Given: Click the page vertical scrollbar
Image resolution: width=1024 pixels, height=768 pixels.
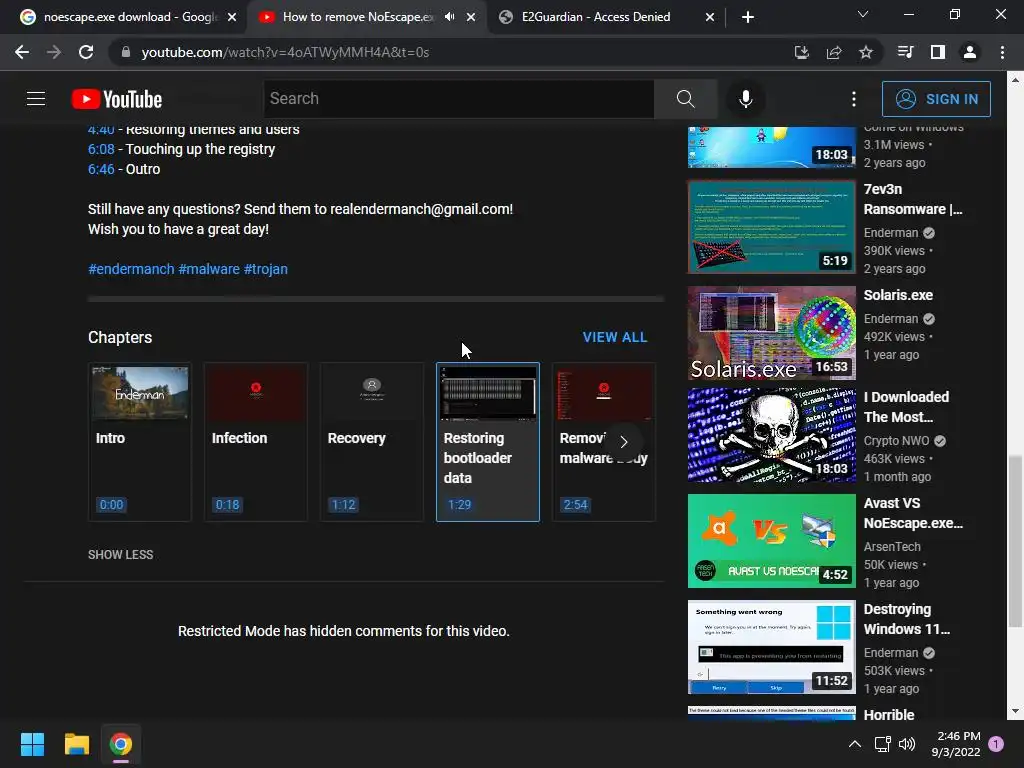Looking at the screenshot, I should (1015, 541).
